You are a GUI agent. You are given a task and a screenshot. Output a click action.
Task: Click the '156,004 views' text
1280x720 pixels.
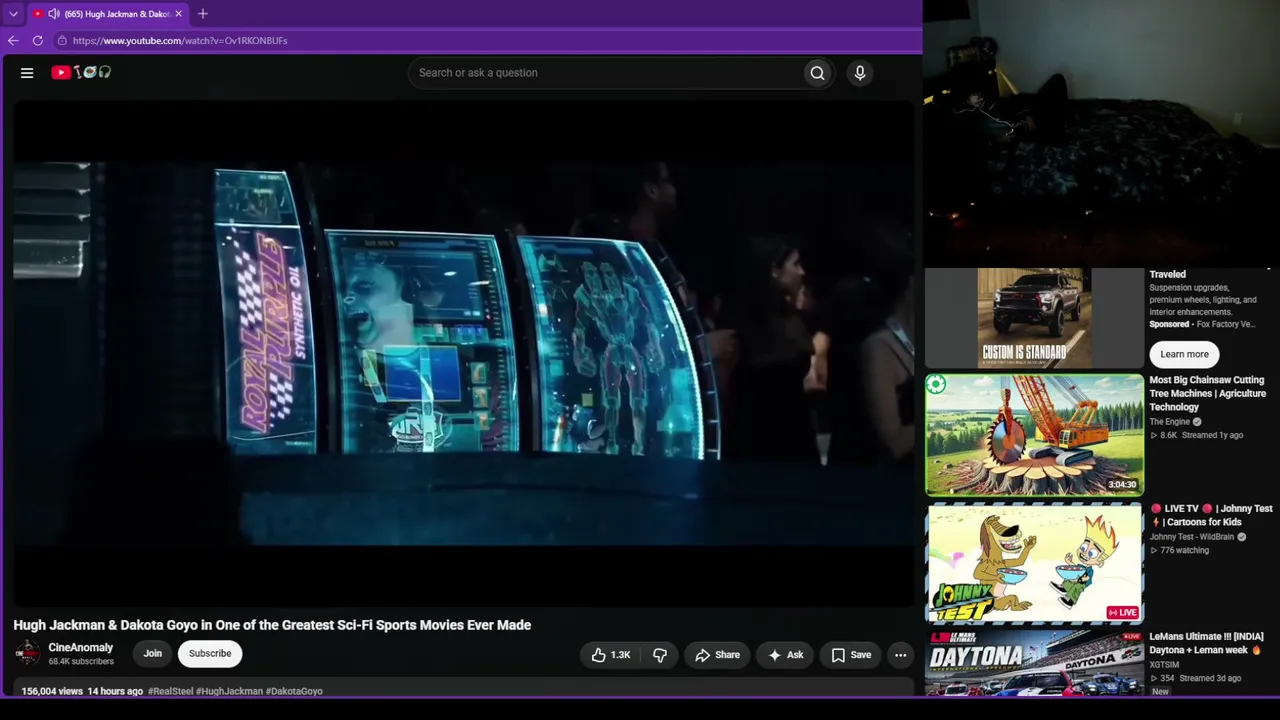pos(52,691)
